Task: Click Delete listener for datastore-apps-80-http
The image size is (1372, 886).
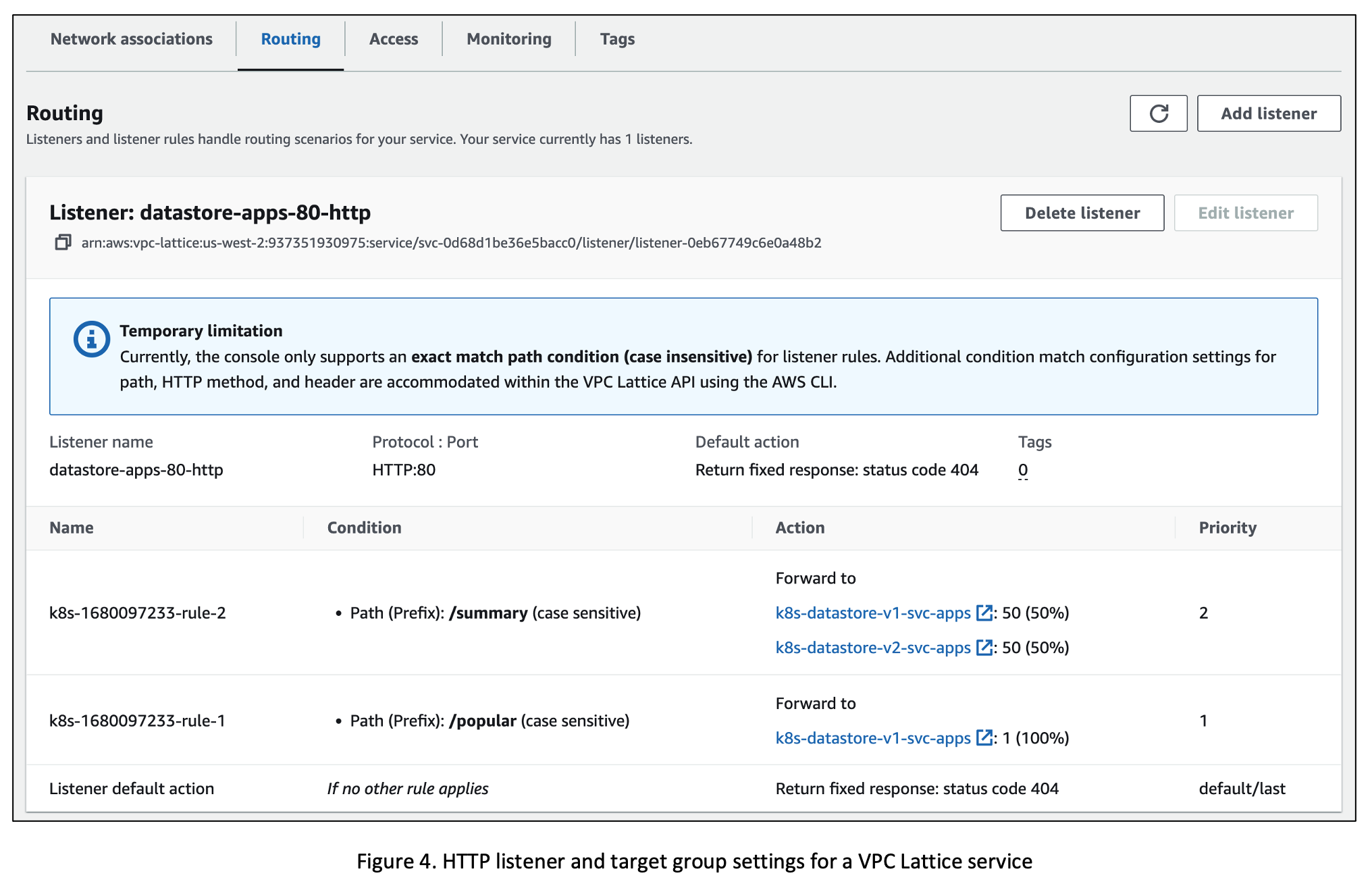Action: (x=1082, y=213)
